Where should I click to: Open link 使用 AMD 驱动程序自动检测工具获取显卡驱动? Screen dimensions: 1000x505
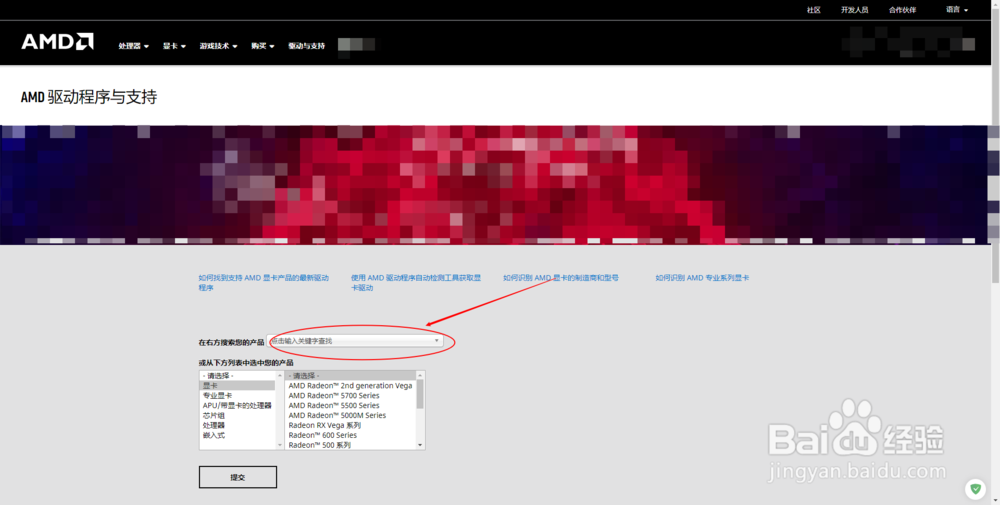click(x=416, y=282)
